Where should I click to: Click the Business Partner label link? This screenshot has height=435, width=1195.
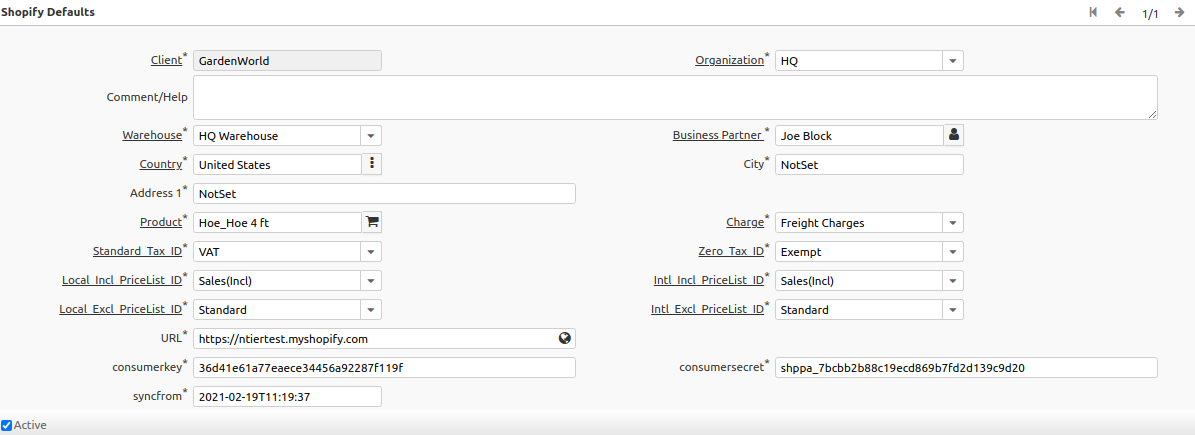click(x=717, y=135)
